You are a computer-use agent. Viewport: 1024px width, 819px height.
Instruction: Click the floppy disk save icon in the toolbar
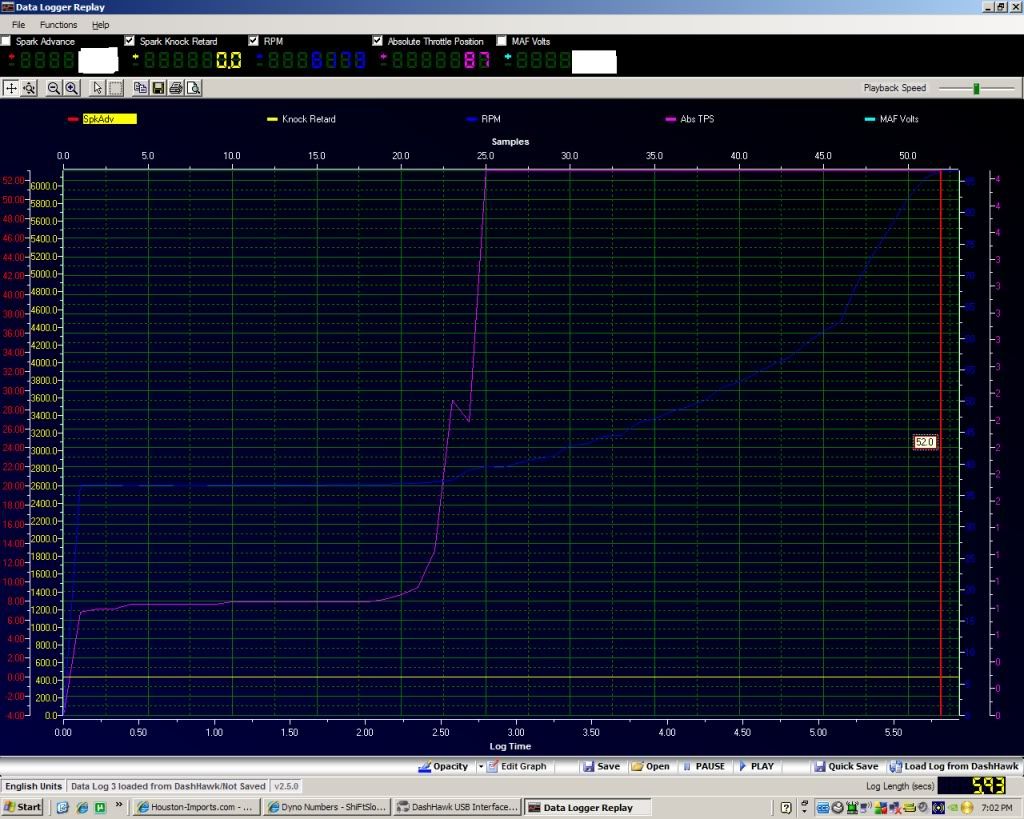point(158,88)
